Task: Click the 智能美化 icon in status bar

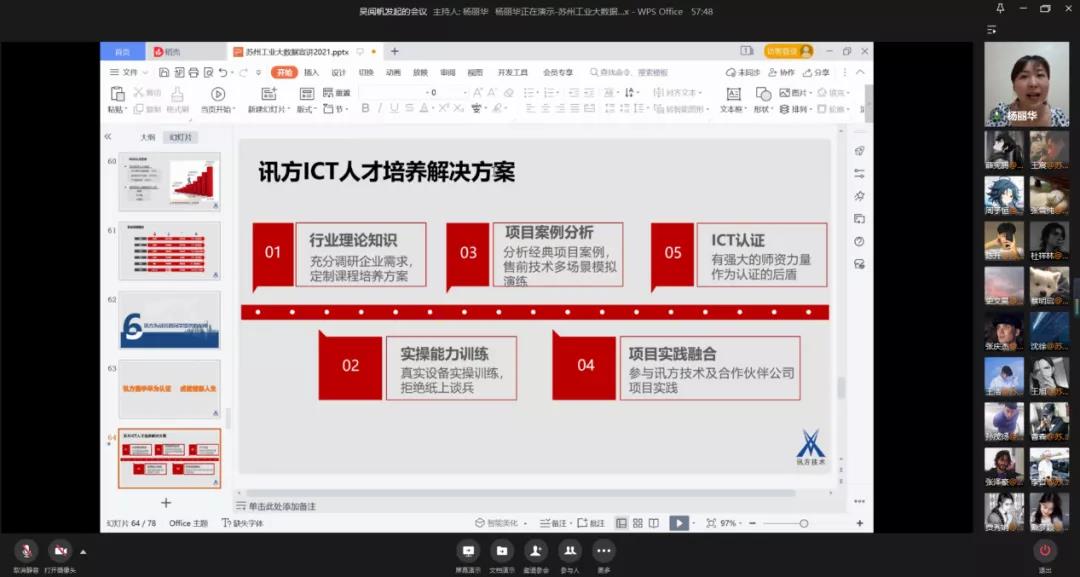Action: pos(491,521)
